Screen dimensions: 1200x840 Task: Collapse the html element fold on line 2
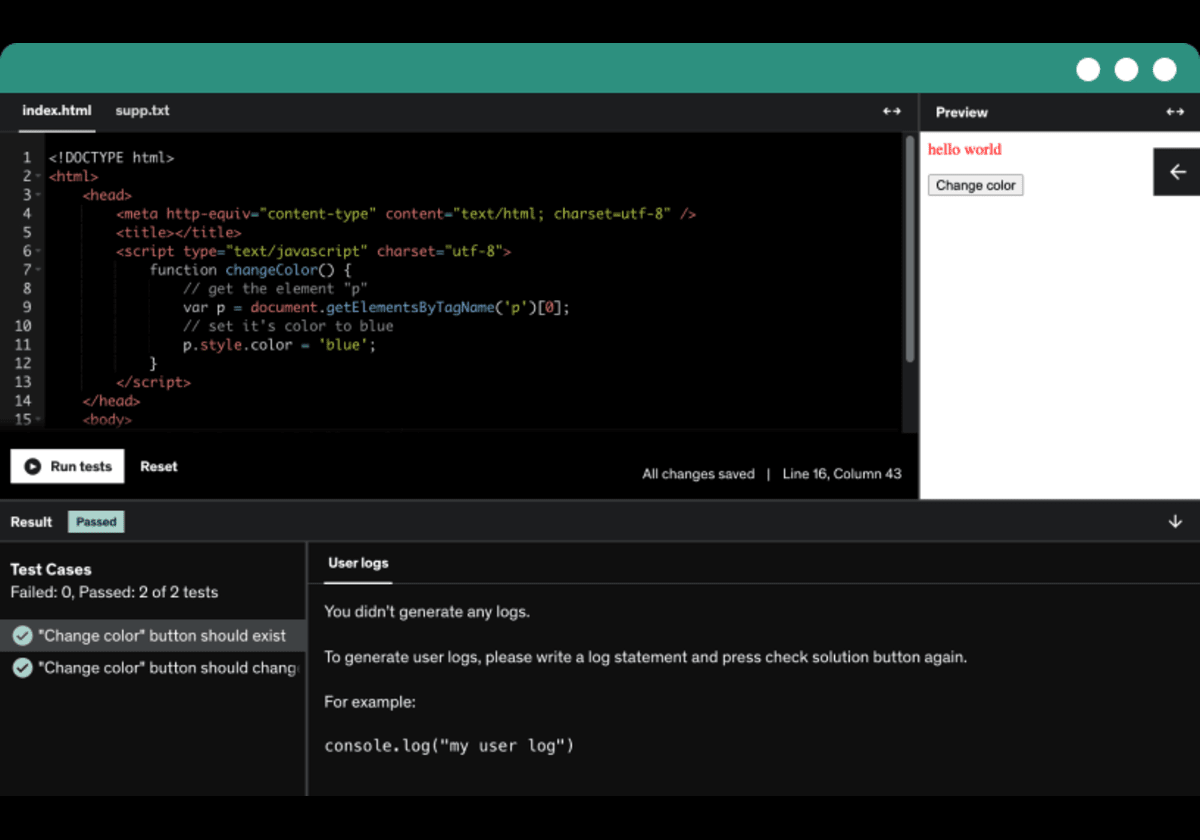click(x=37, y=176)
